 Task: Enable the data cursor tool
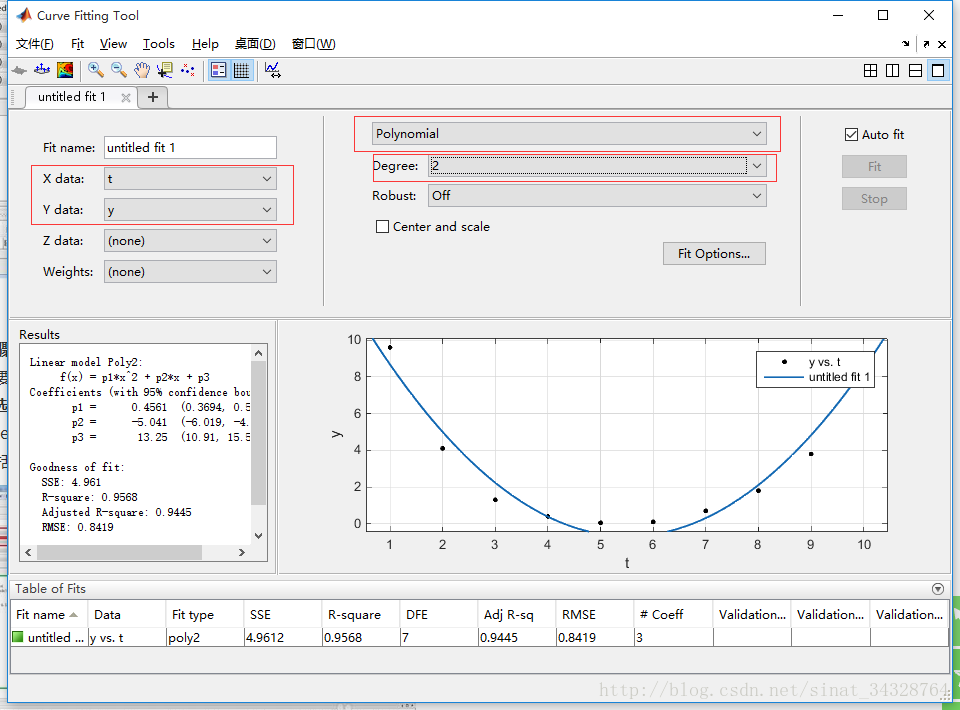pos(164,70)
